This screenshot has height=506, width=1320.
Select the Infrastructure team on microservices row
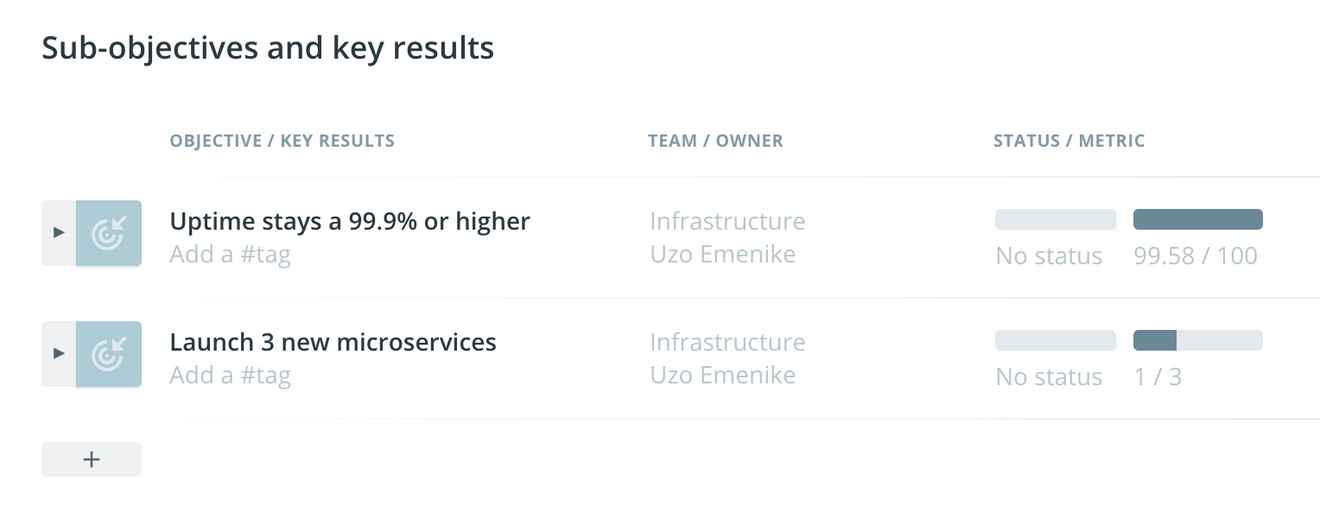(727, 342)
